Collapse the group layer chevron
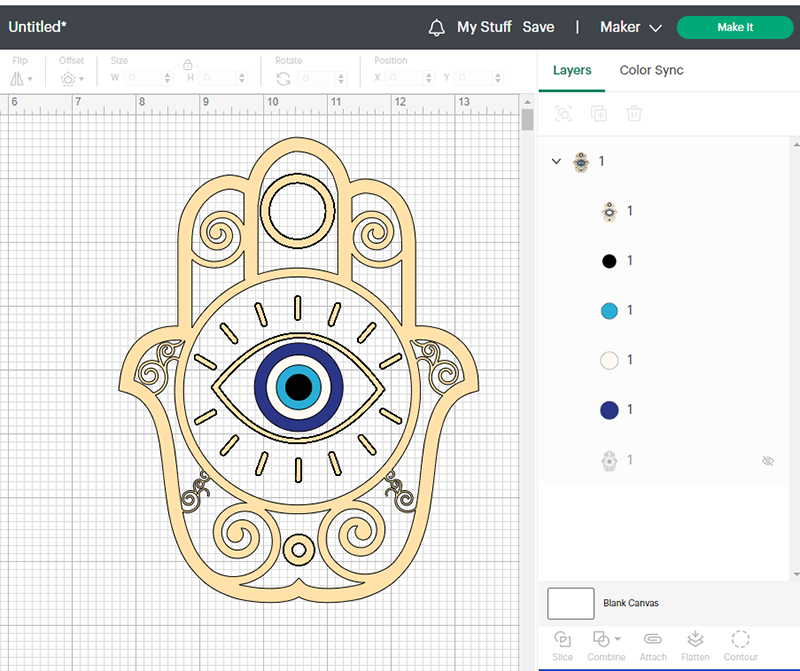 pyautogui.click(x=556, y=161)
